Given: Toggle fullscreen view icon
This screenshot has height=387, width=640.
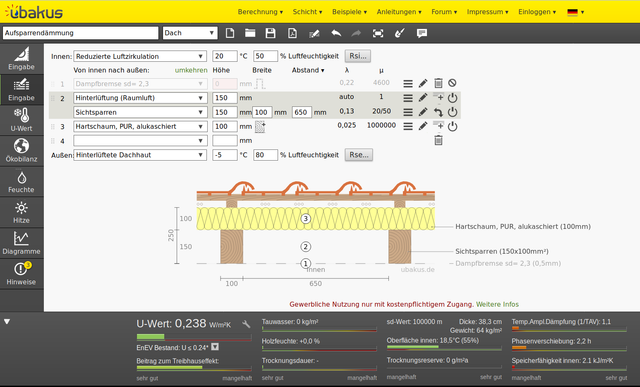Looking at the screenshot, I should 378,33.
